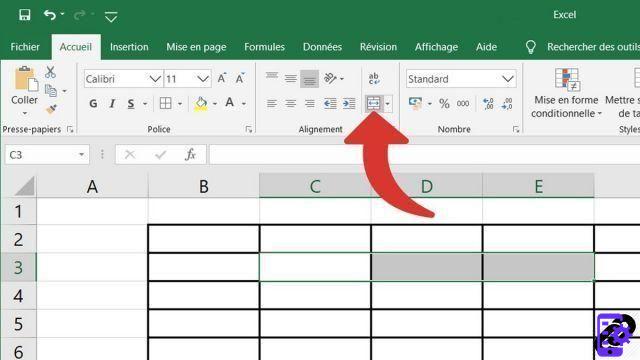This screenshot has height=360, width=640.
Task: Open the Aide tab
Action: [x=487, y=47]
